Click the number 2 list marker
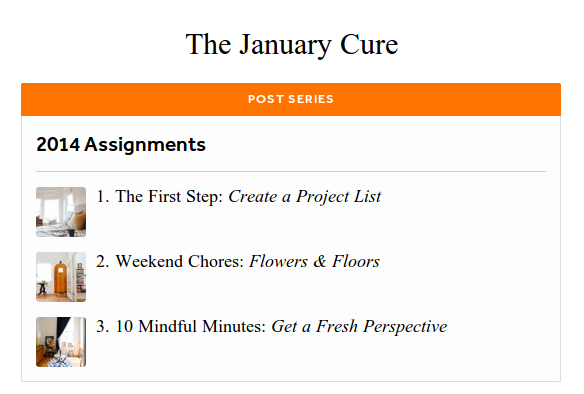584x394 pixels. pos(103,261)
